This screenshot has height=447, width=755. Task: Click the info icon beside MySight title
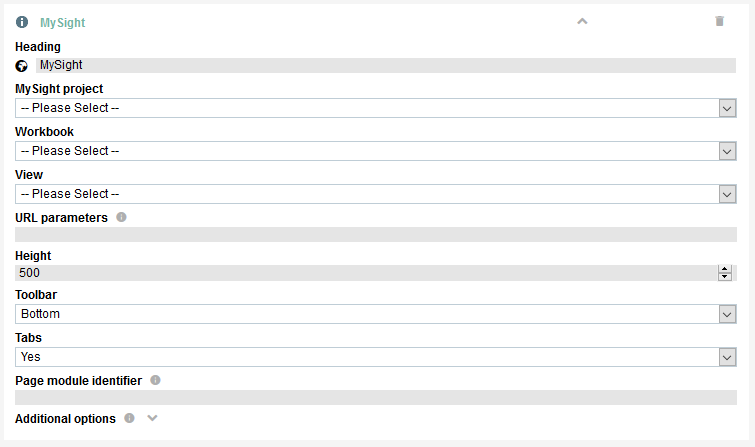(x=22, y=22)
